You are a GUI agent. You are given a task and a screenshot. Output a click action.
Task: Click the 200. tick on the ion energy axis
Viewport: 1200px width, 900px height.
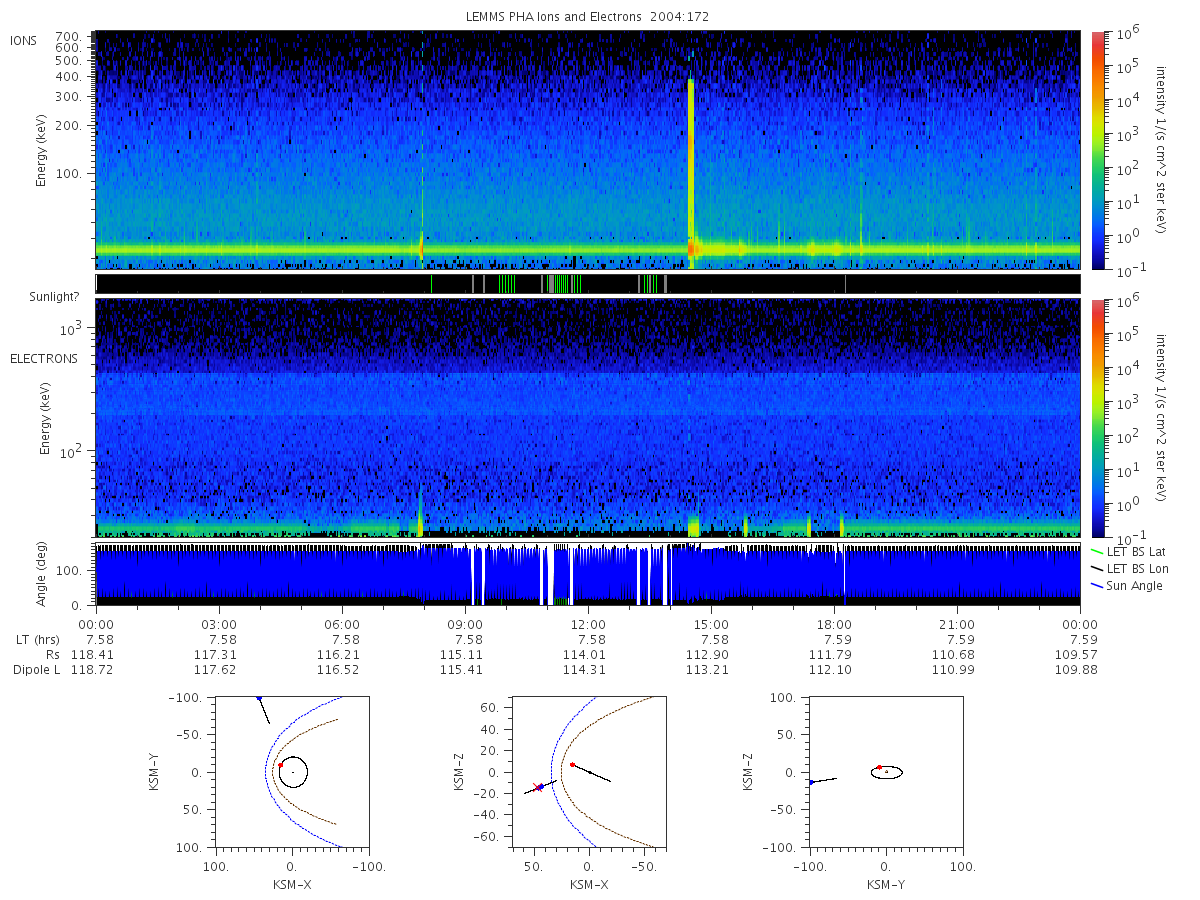pyautogui.click(x=69, y=127)
